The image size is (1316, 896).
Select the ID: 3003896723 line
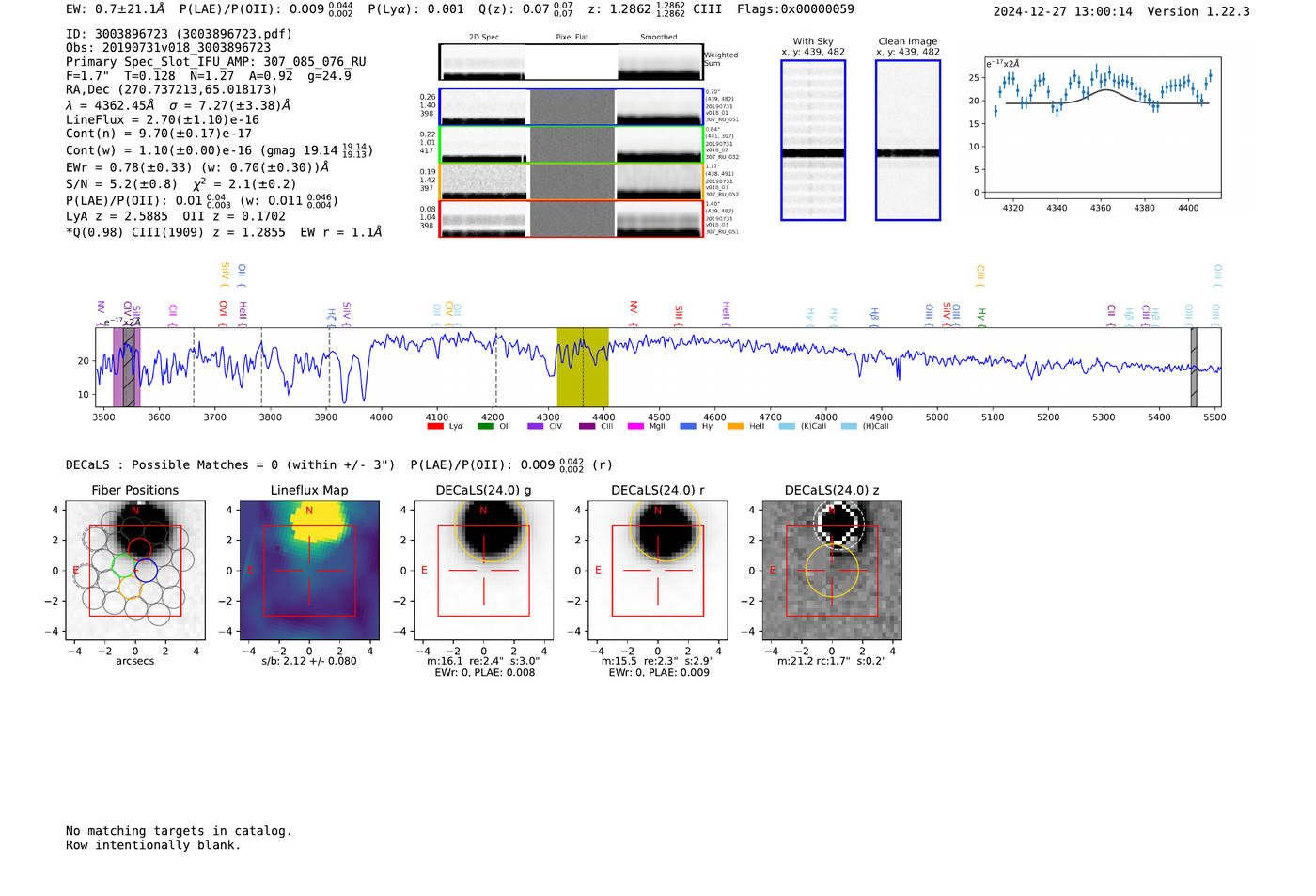pos(179,34)
